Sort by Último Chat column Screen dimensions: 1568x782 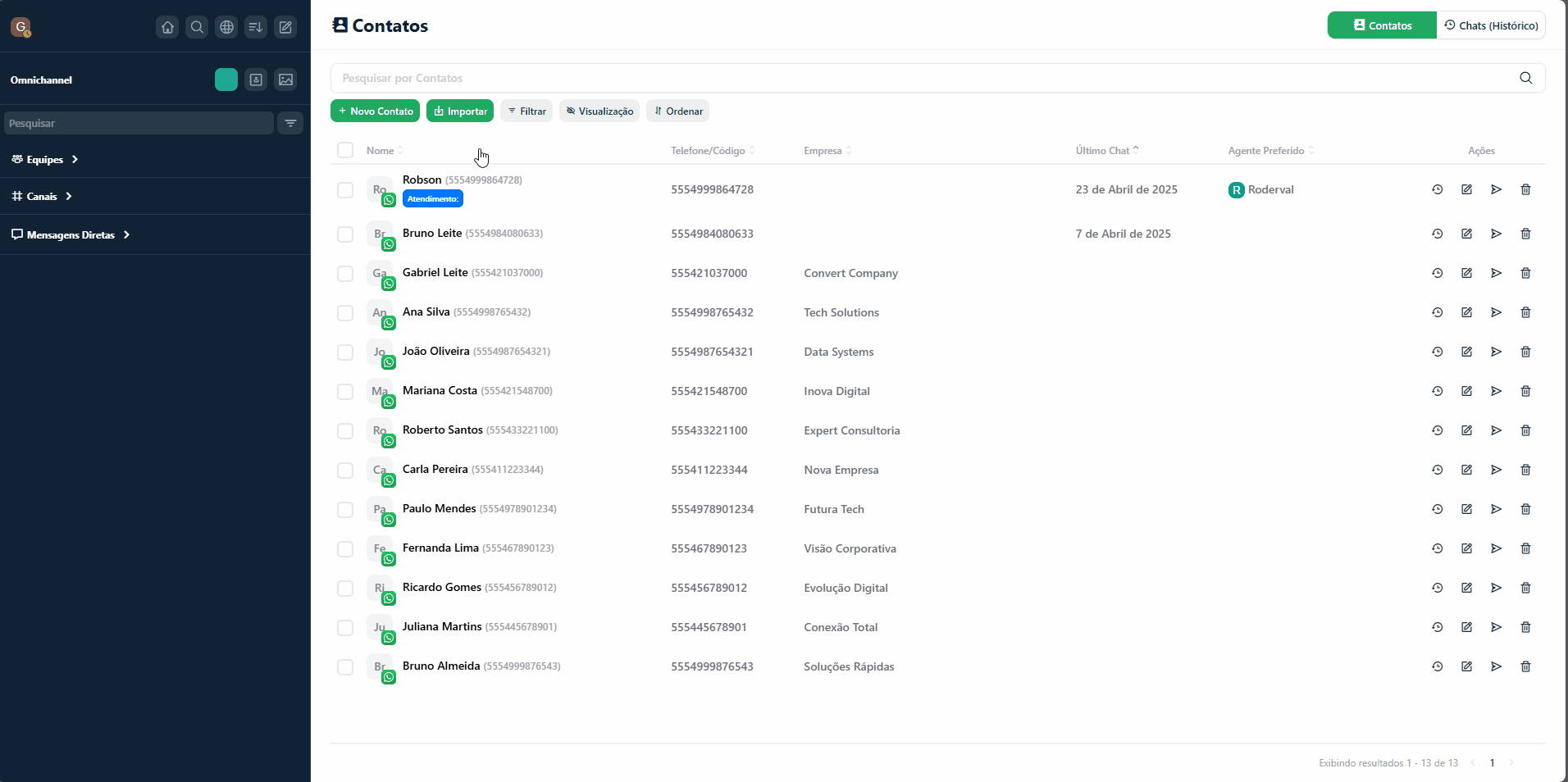1107,150
